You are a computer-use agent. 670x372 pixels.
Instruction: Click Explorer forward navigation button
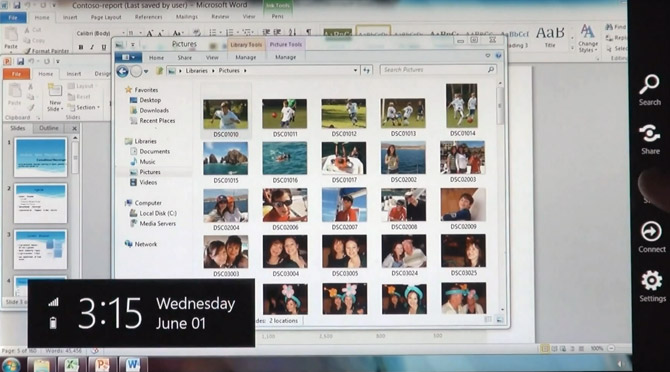tap(136, 71)
